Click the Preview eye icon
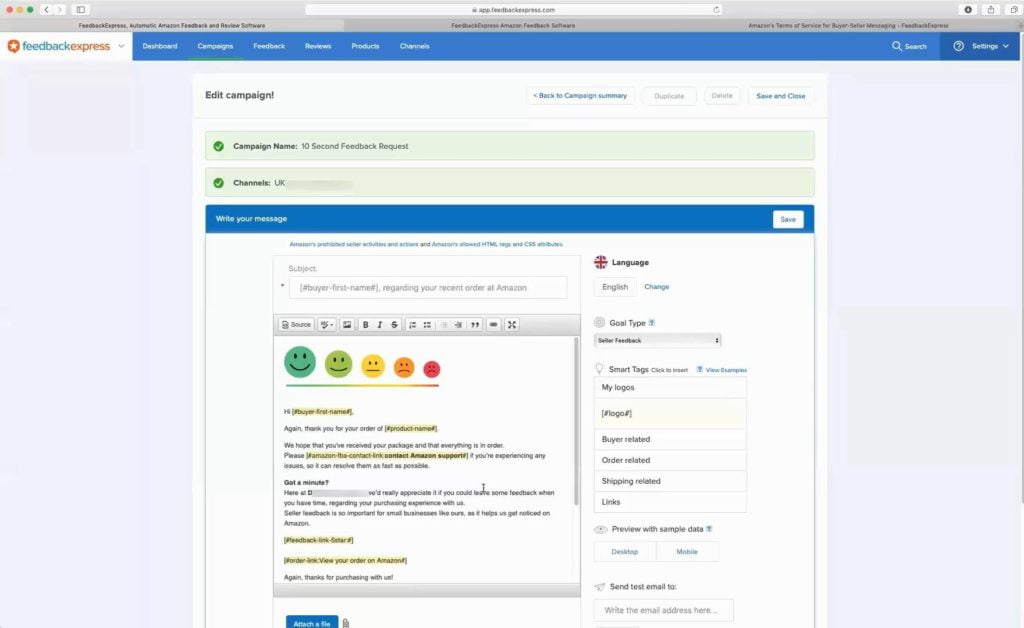 click(x=600, y=529)
